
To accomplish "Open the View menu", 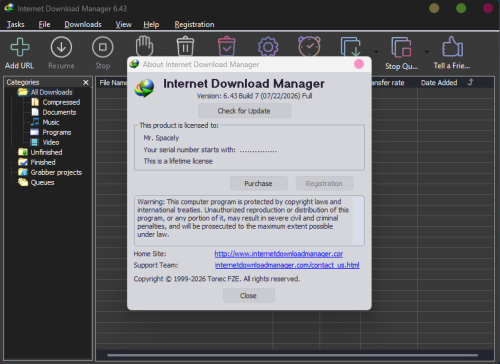I will pyautogui.click(x=124, y=24).
